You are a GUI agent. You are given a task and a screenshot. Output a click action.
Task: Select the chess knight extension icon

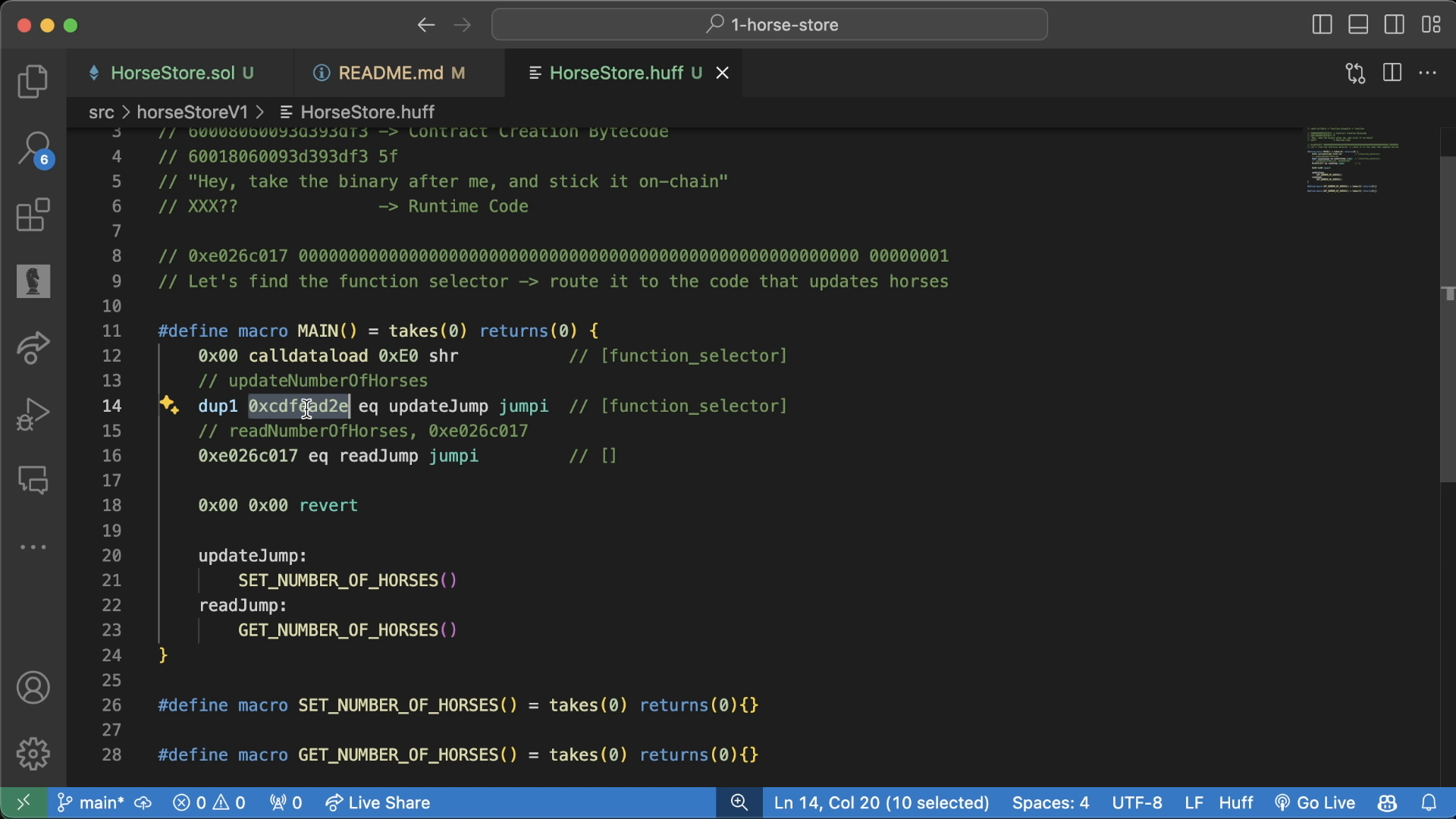[x=33, y=281]
